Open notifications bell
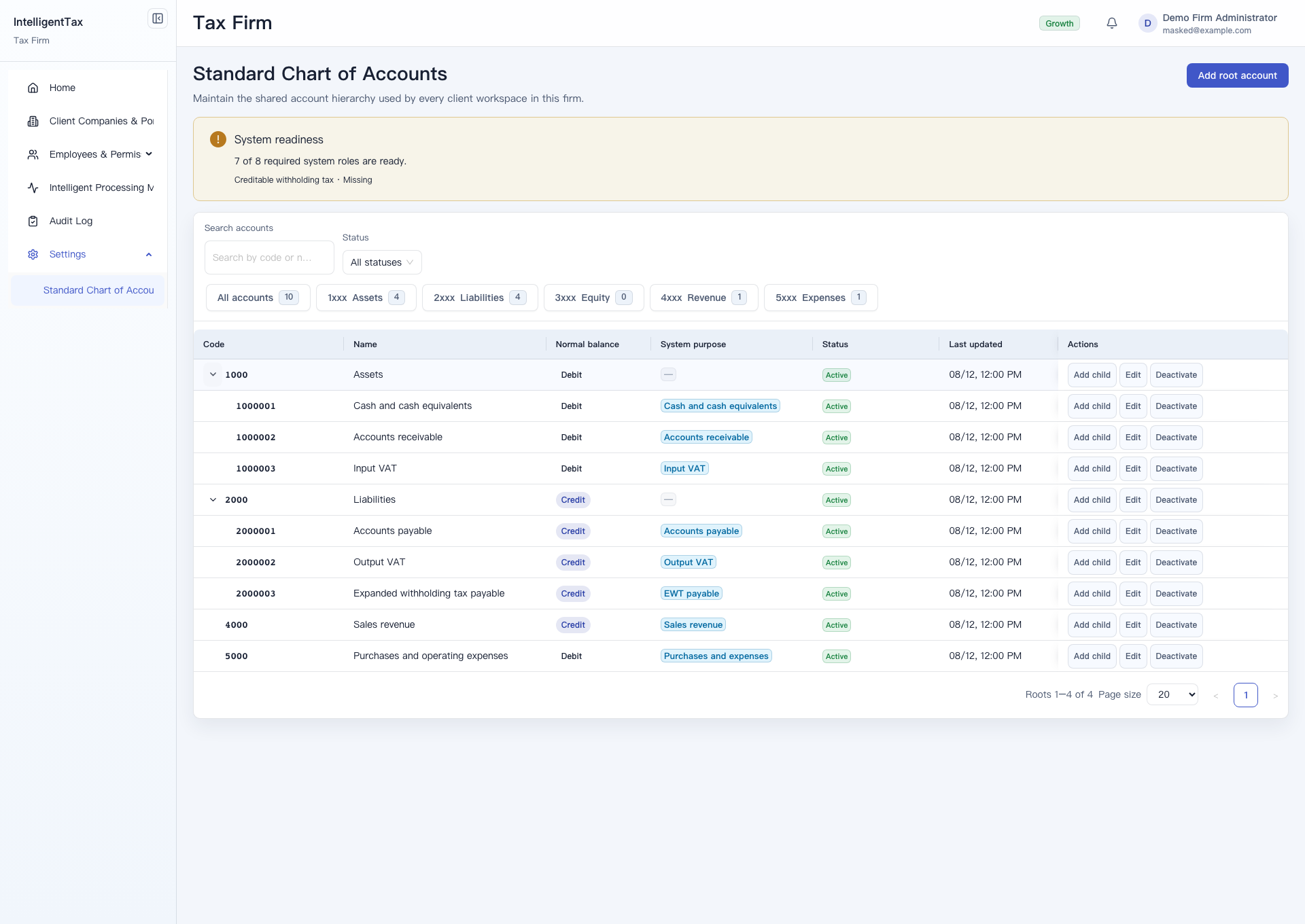 click(x=1112, y=23)
